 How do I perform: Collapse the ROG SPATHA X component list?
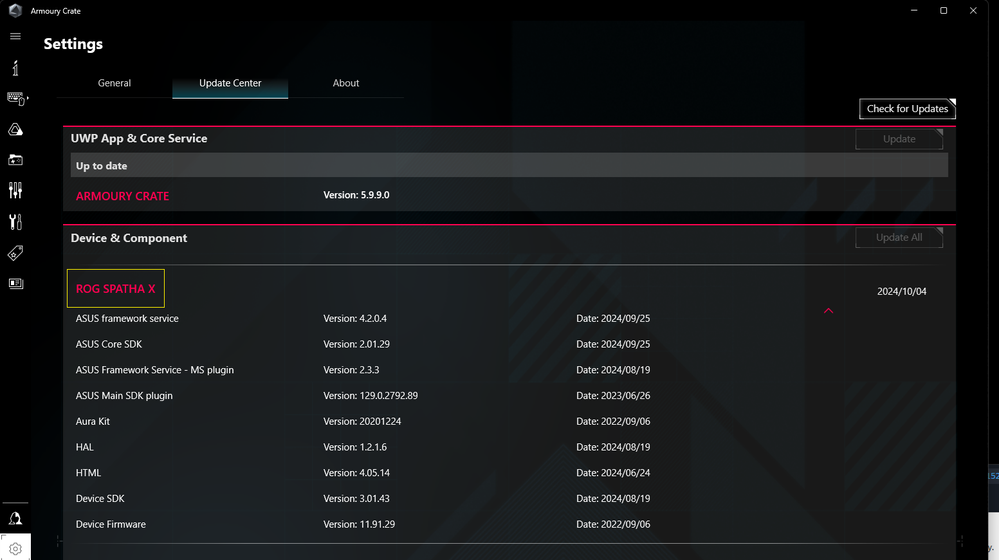[x=828, y=310]
